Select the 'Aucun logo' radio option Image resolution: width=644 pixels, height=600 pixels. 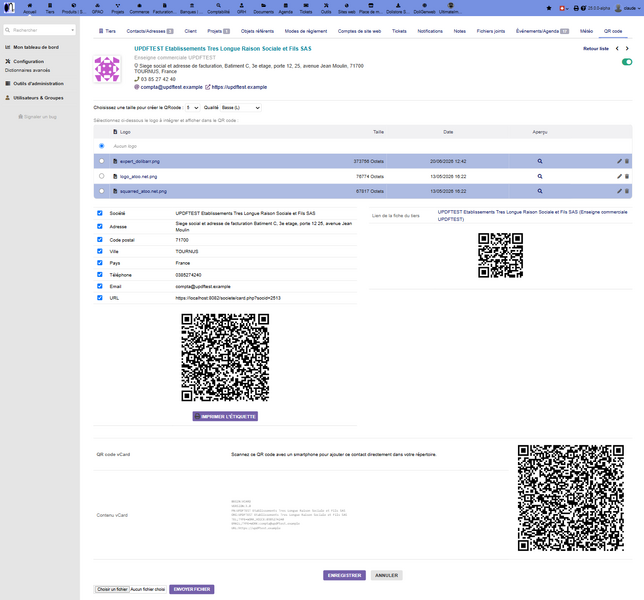coord(101,146)
